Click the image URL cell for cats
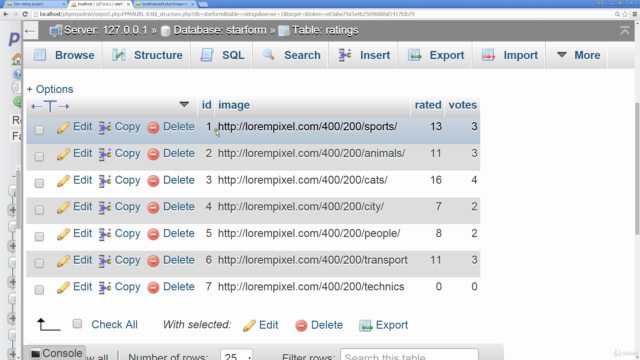 (302, 180)
